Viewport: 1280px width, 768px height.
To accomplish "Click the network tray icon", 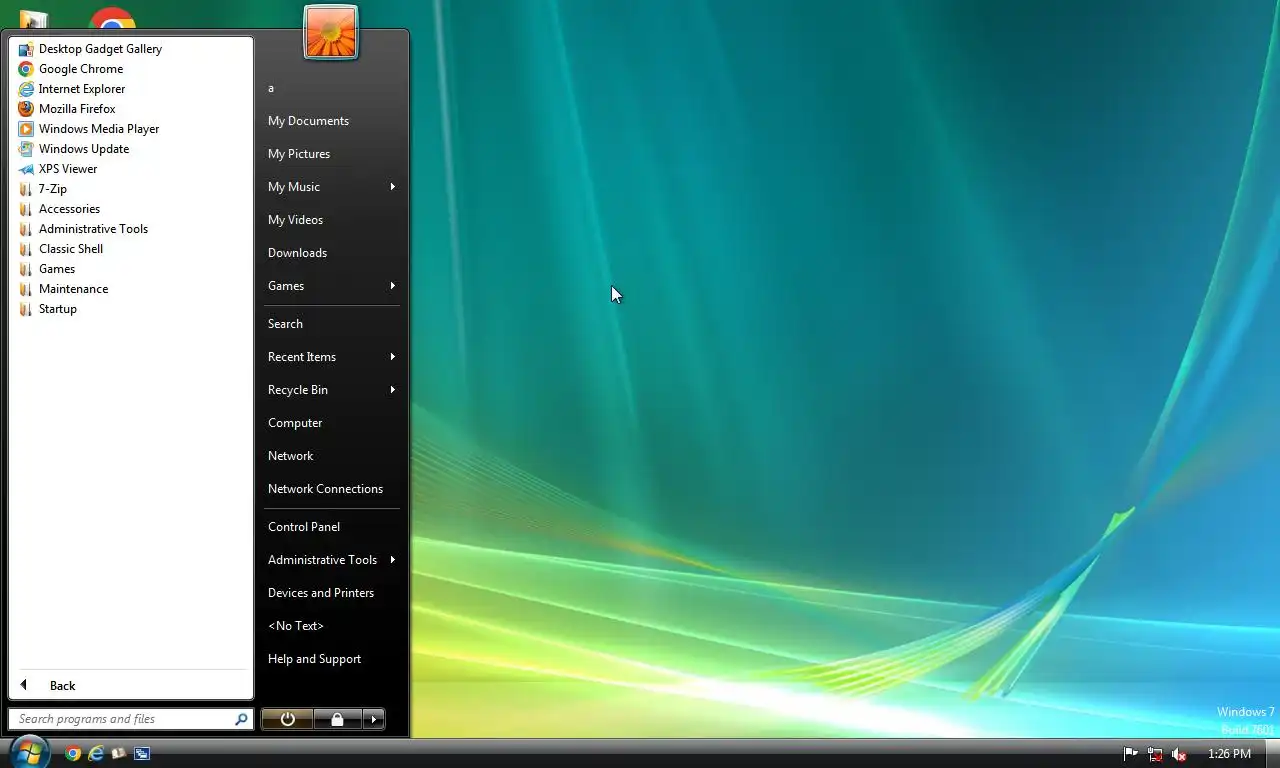I will 1155,754.
